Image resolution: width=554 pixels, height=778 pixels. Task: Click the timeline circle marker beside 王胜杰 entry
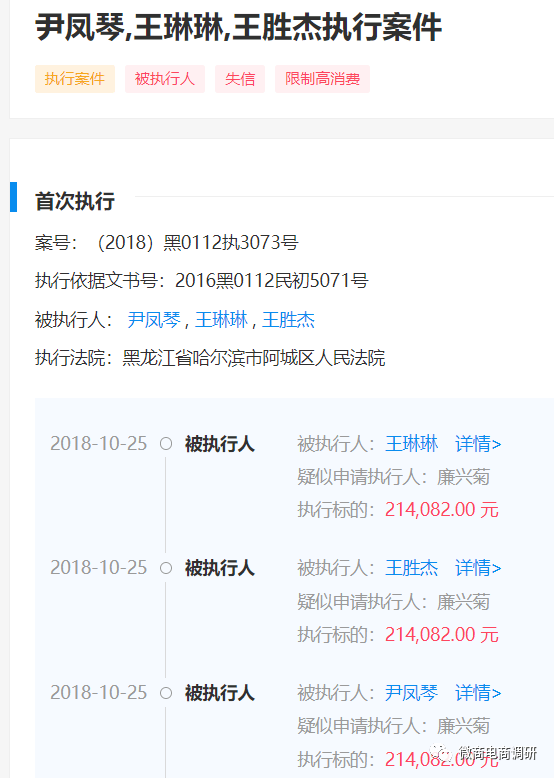pyautogui.click(x=166, y=568)
